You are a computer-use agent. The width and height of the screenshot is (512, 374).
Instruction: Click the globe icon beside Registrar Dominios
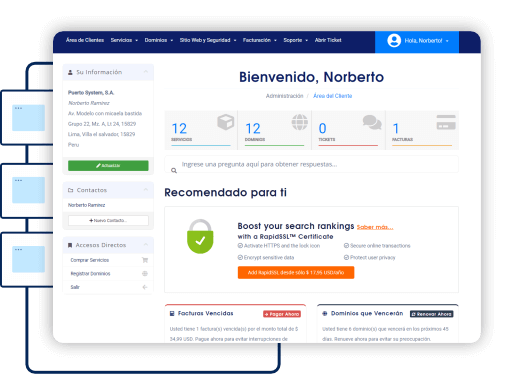[145, 274]
